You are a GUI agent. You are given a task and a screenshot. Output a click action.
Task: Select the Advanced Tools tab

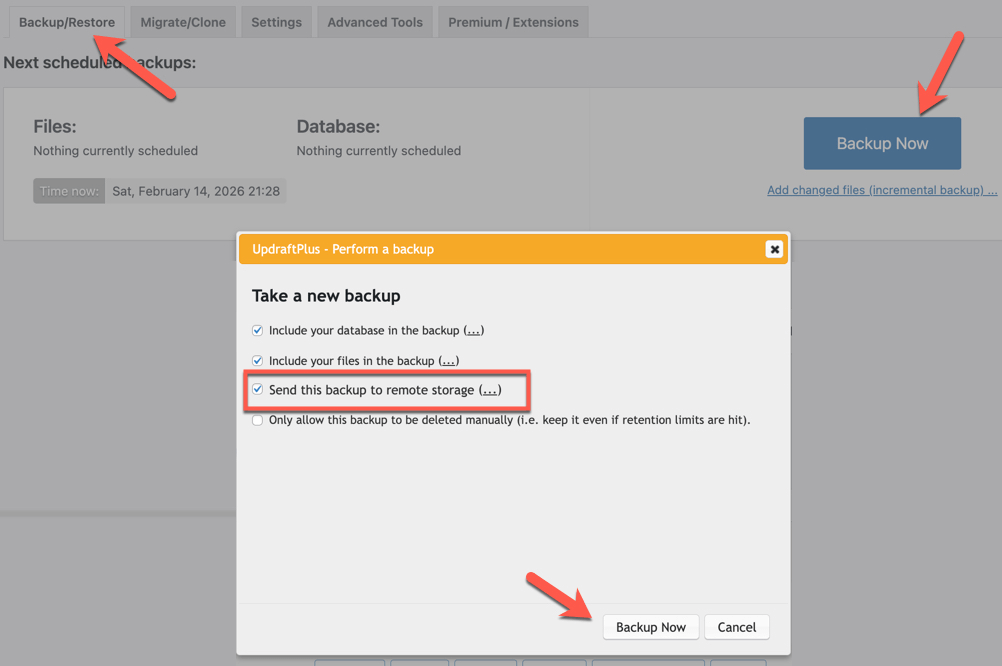coord(375,22)
